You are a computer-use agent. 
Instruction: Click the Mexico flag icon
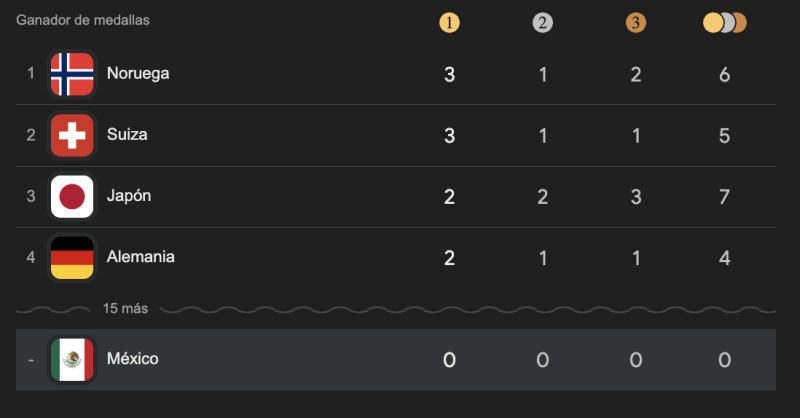[x=72, y=359]
